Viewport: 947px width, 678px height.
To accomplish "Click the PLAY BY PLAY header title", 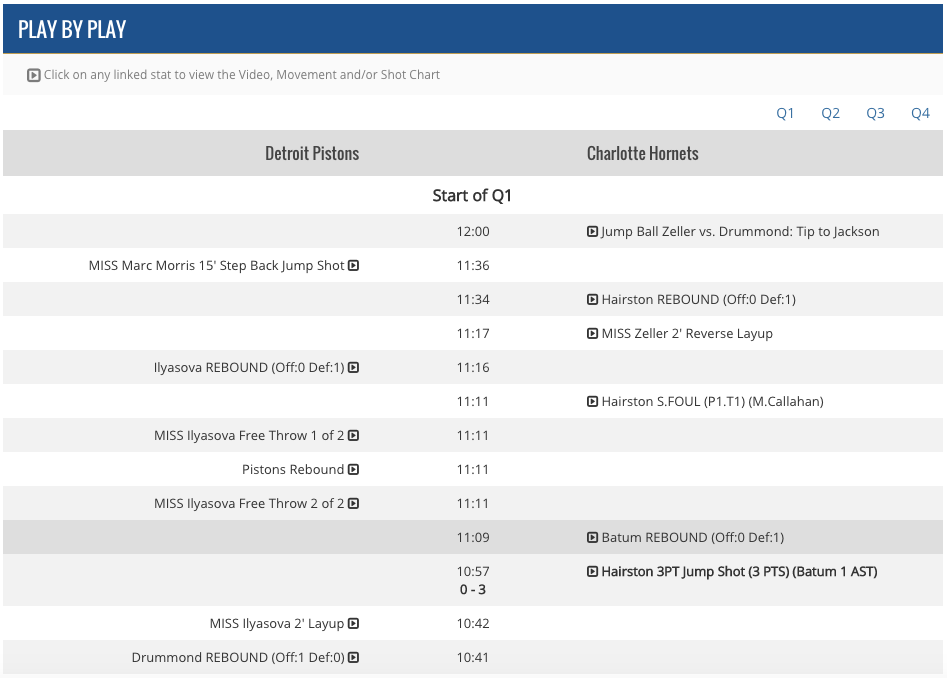I will point(72,29).
